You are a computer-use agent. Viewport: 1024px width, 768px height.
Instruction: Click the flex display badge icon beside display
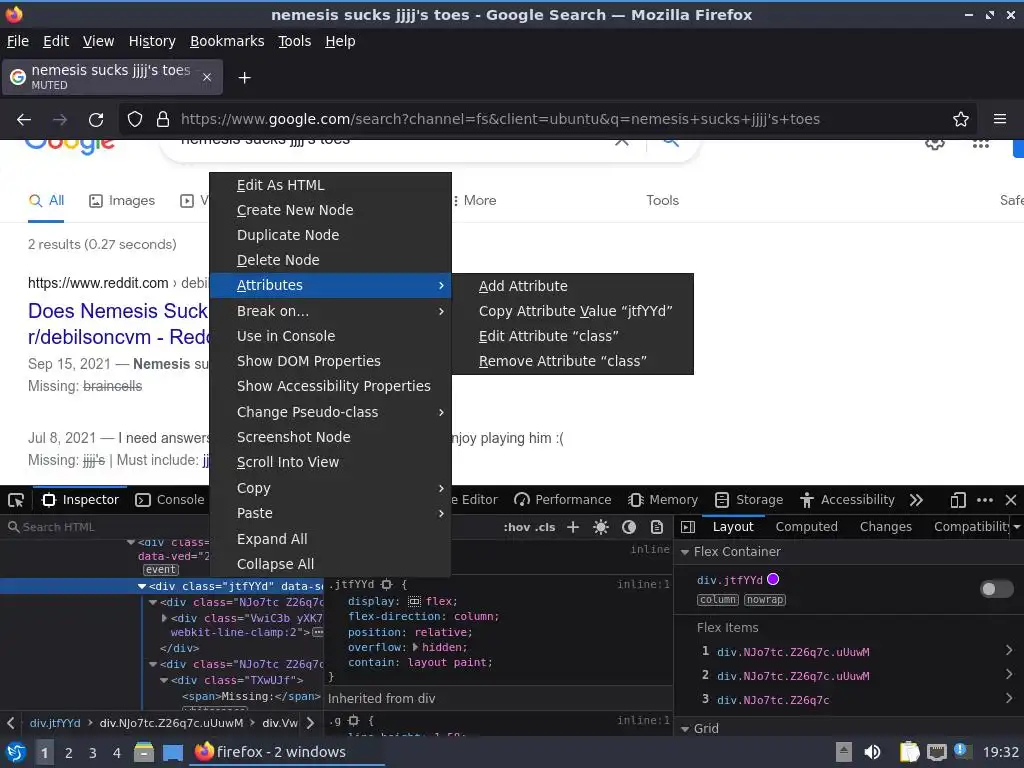pyautogui.click(x=415, y=601)
